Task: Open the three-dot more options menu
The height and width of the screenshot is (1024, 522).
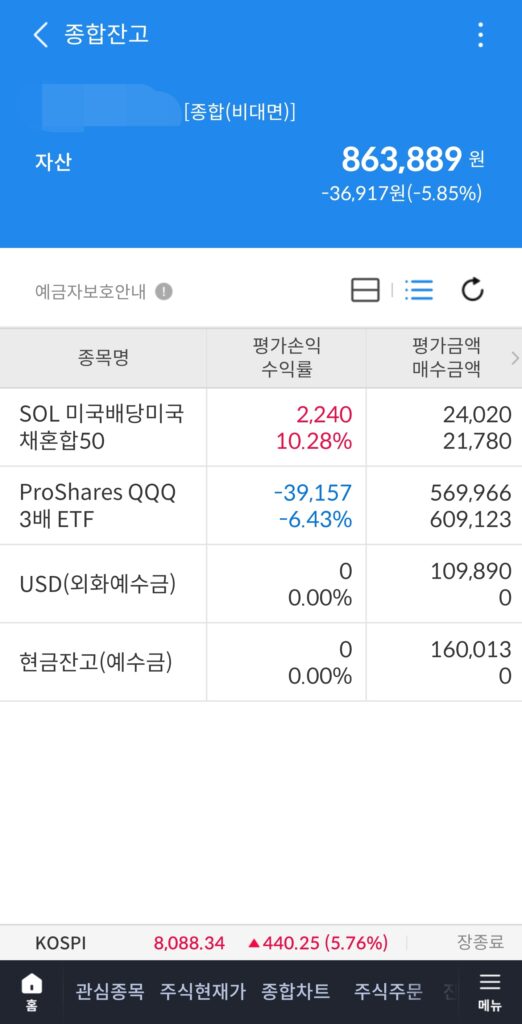Action: click(x=481, y=35)
